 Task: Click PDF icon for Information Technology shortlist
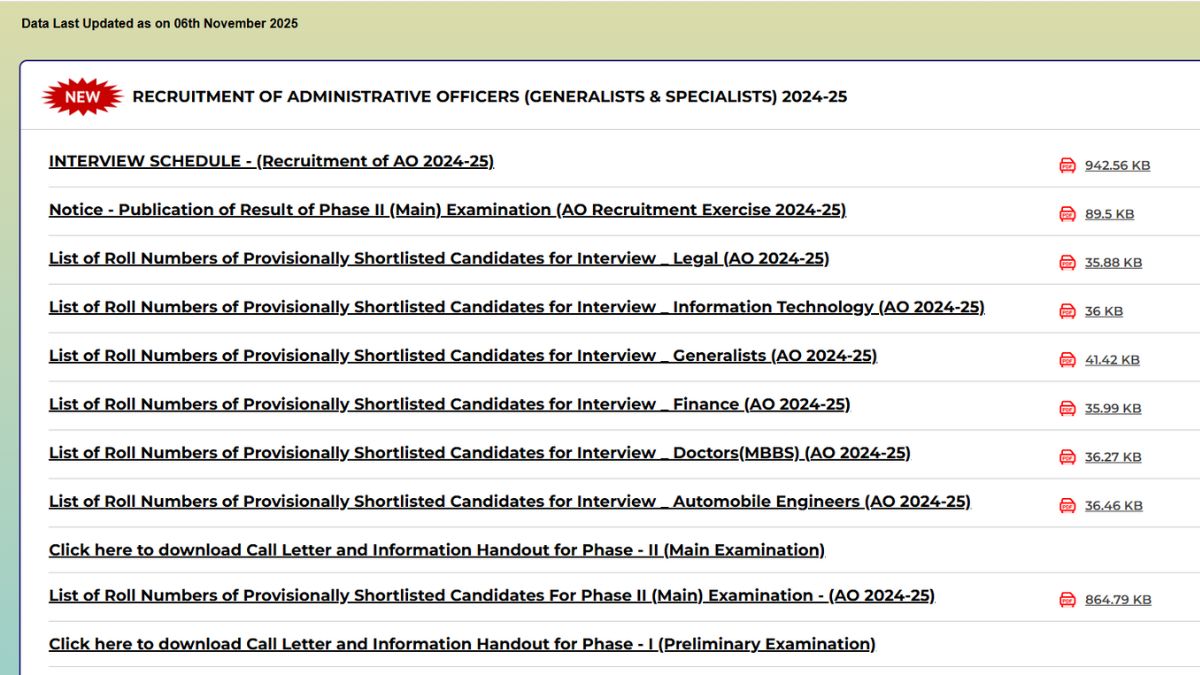(1067, 311)
